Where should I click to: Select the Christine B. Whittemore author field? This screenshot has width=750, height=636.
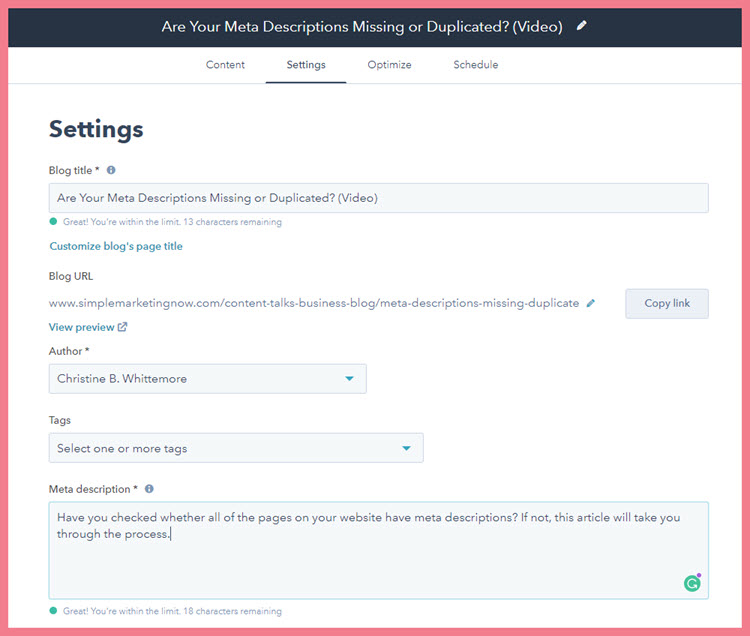(x=208, y=379)
